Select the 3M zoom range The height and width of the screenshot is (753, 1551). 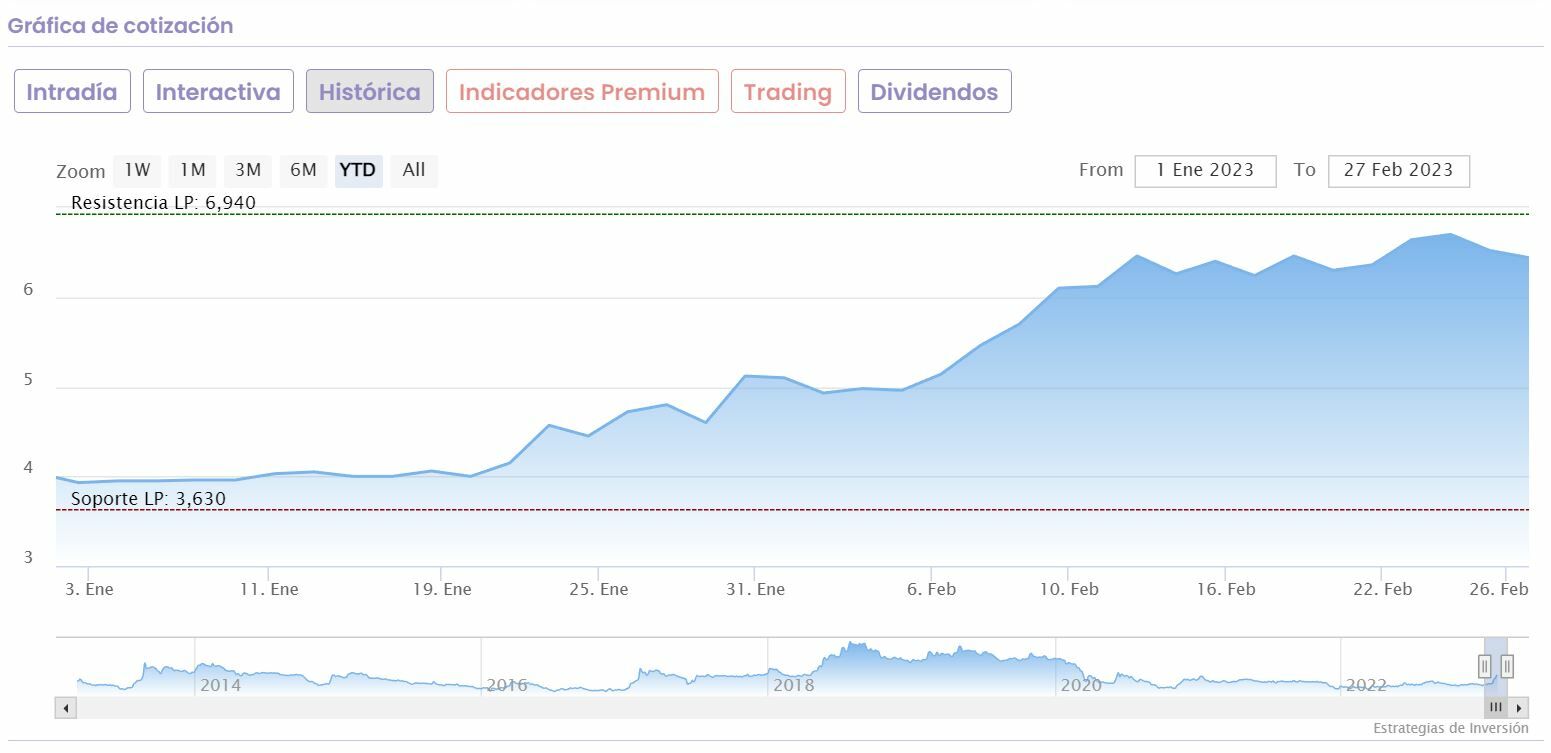click(248, 170)
